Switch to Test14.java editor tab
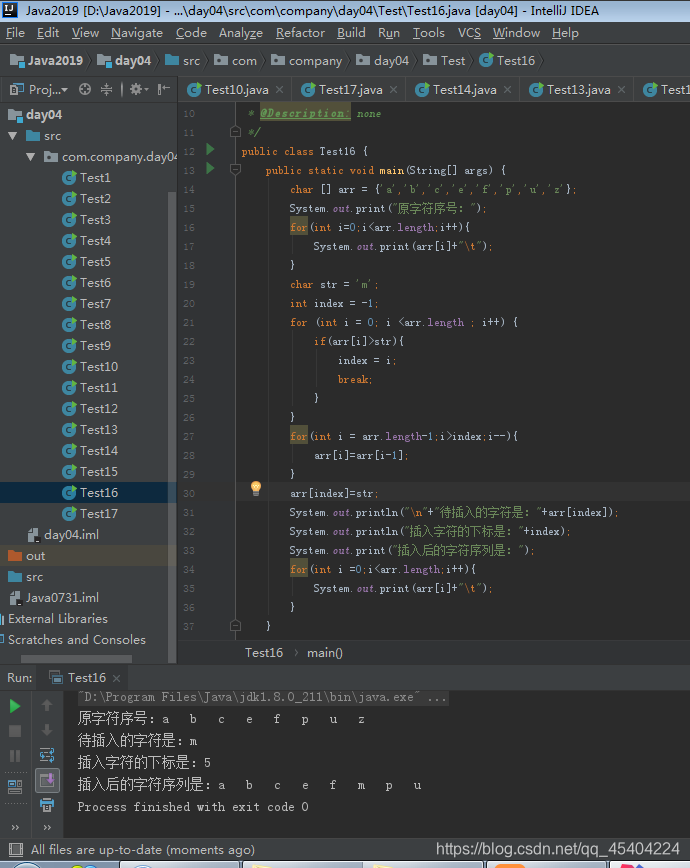Viewport: 690px width, 868px height. tap(464, 90)
